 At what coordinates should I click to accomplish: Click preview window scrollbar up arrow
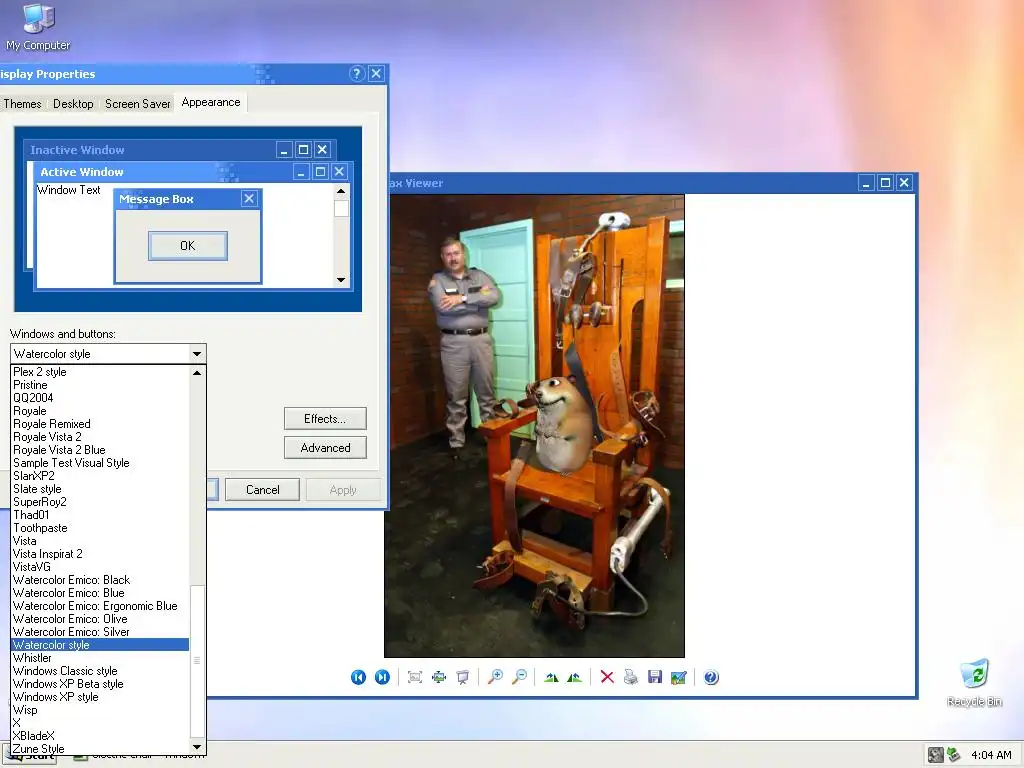(x=341, y=191)
